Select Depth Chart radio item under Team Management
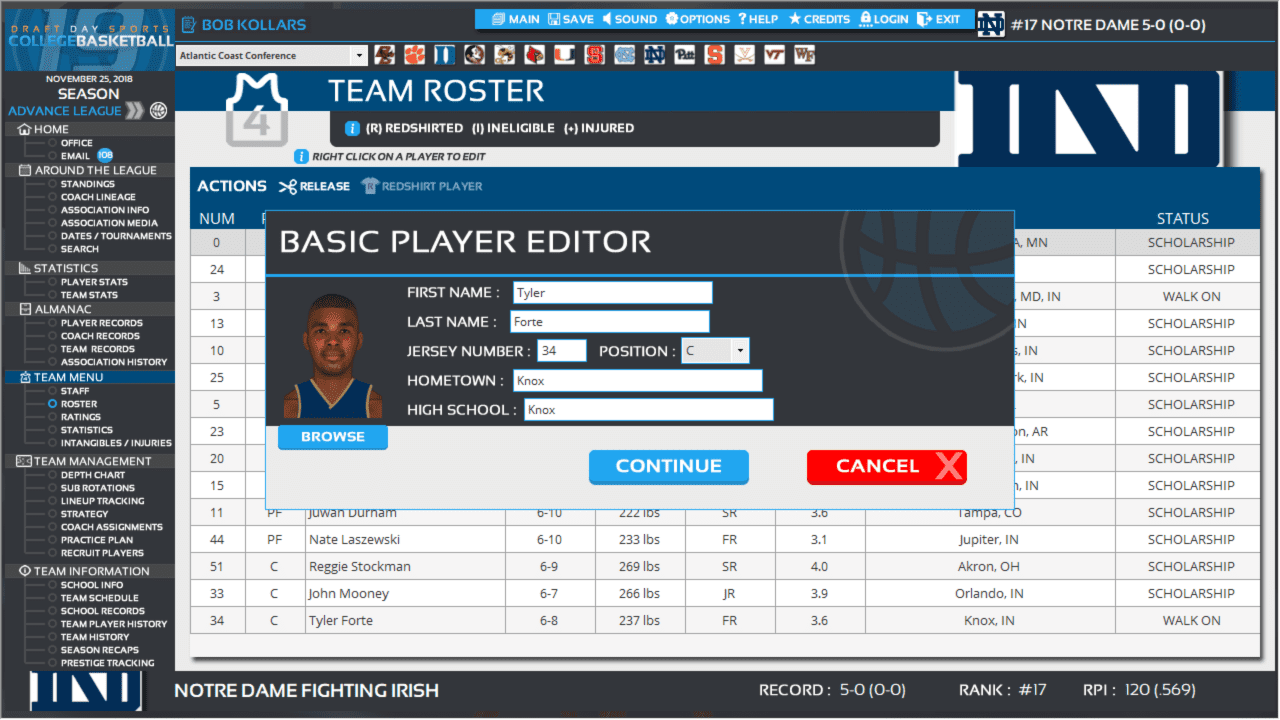 point(53,475)
